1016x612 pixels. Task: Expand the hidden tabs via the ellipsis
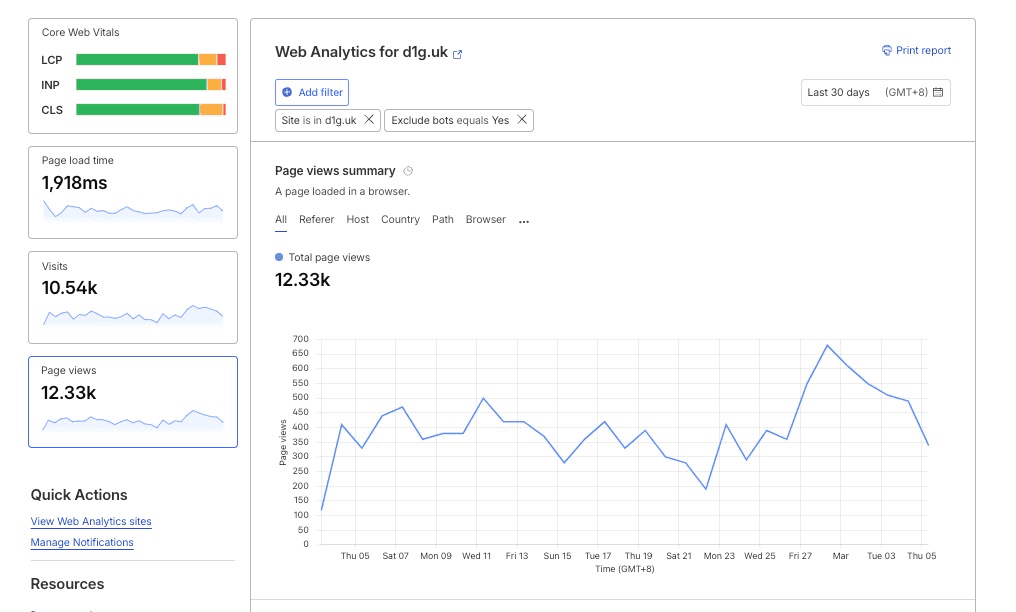click(524, 219)
